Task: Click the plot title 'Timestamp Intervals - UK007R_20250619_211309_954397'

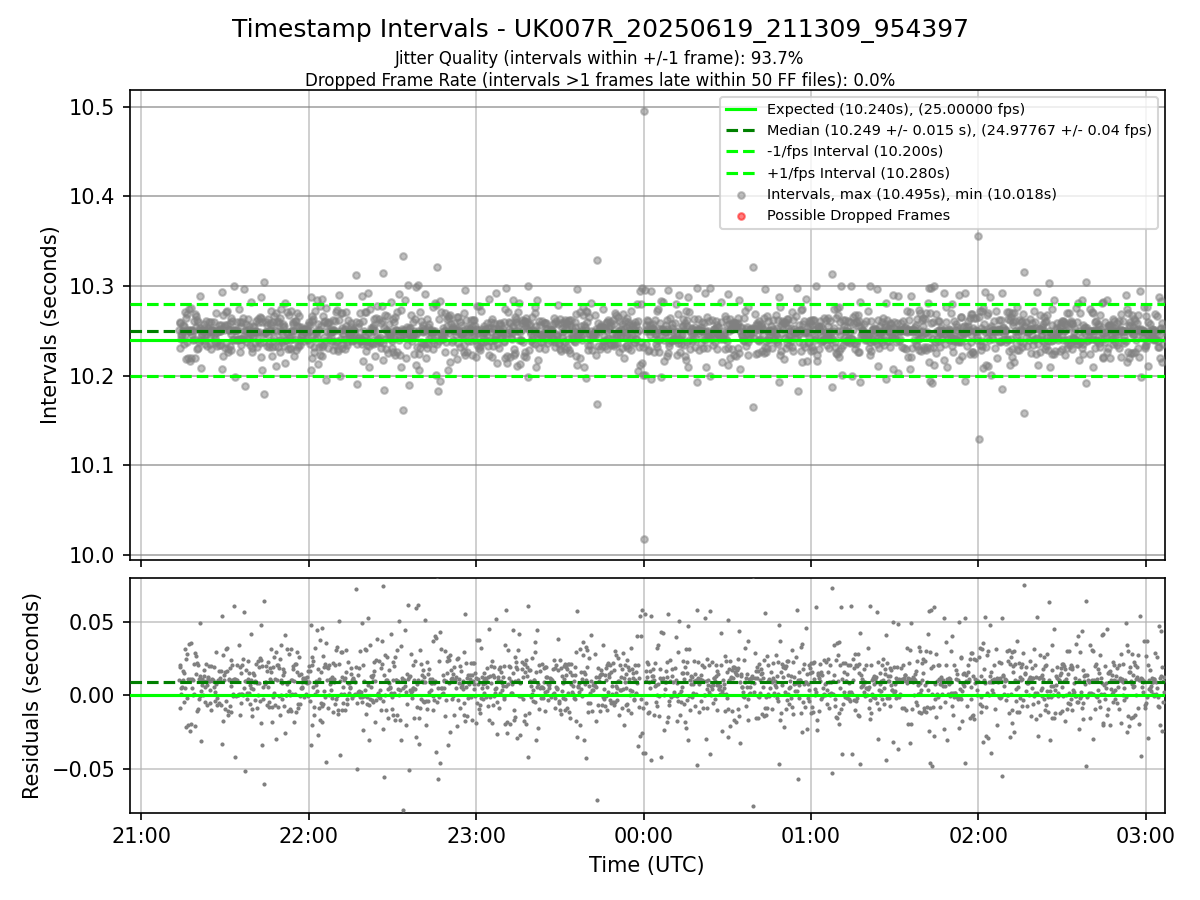Action: pyautogui.click(x=600, y=29)
